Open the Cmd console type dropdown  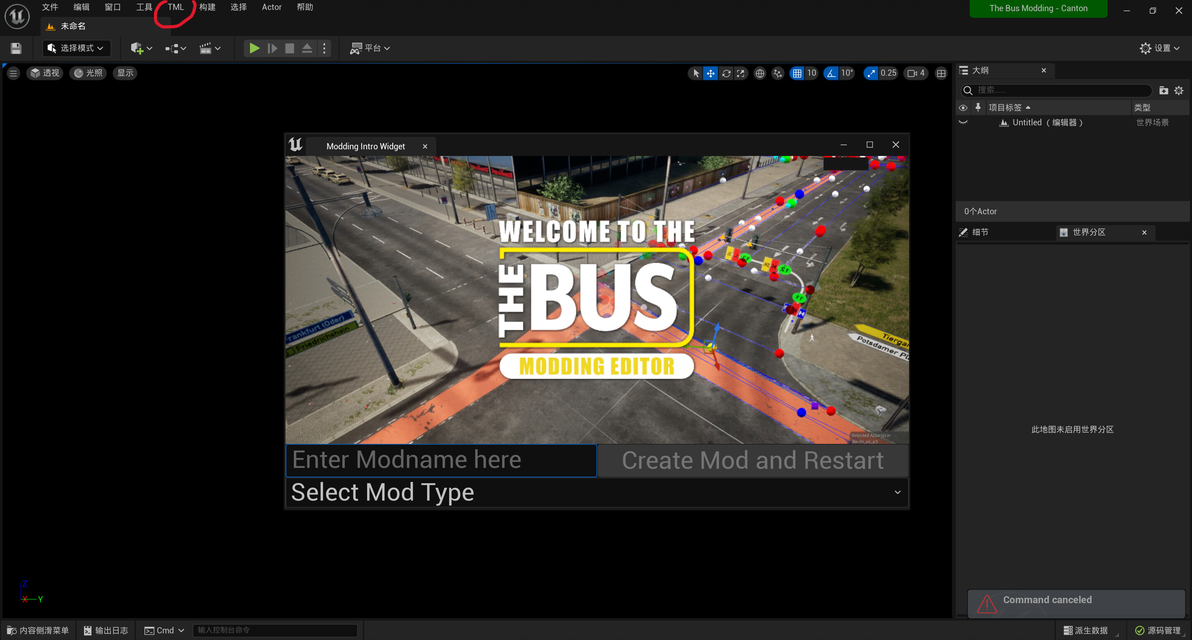pyautogui.click(x=164, y=630)
